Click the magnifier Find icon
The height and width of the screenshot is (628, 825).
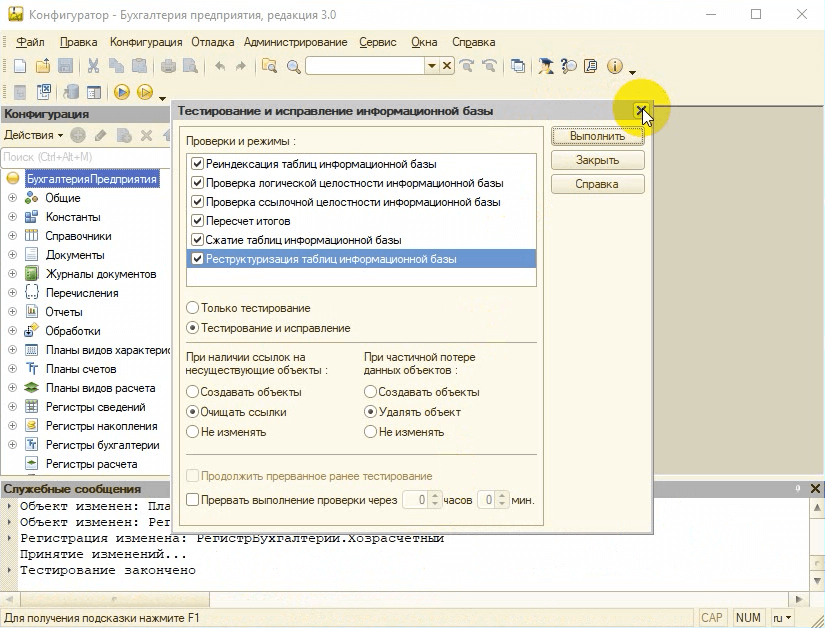point(294,66)
